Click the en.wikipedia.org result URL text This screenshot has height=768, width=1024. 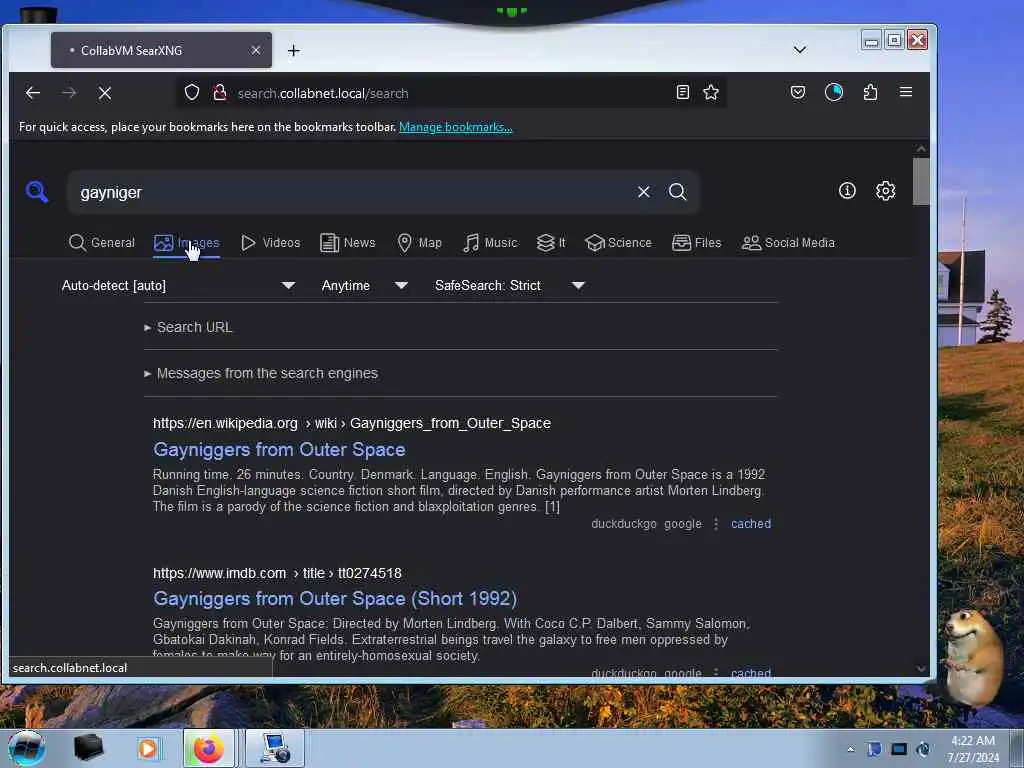click(x=352, y=423)
